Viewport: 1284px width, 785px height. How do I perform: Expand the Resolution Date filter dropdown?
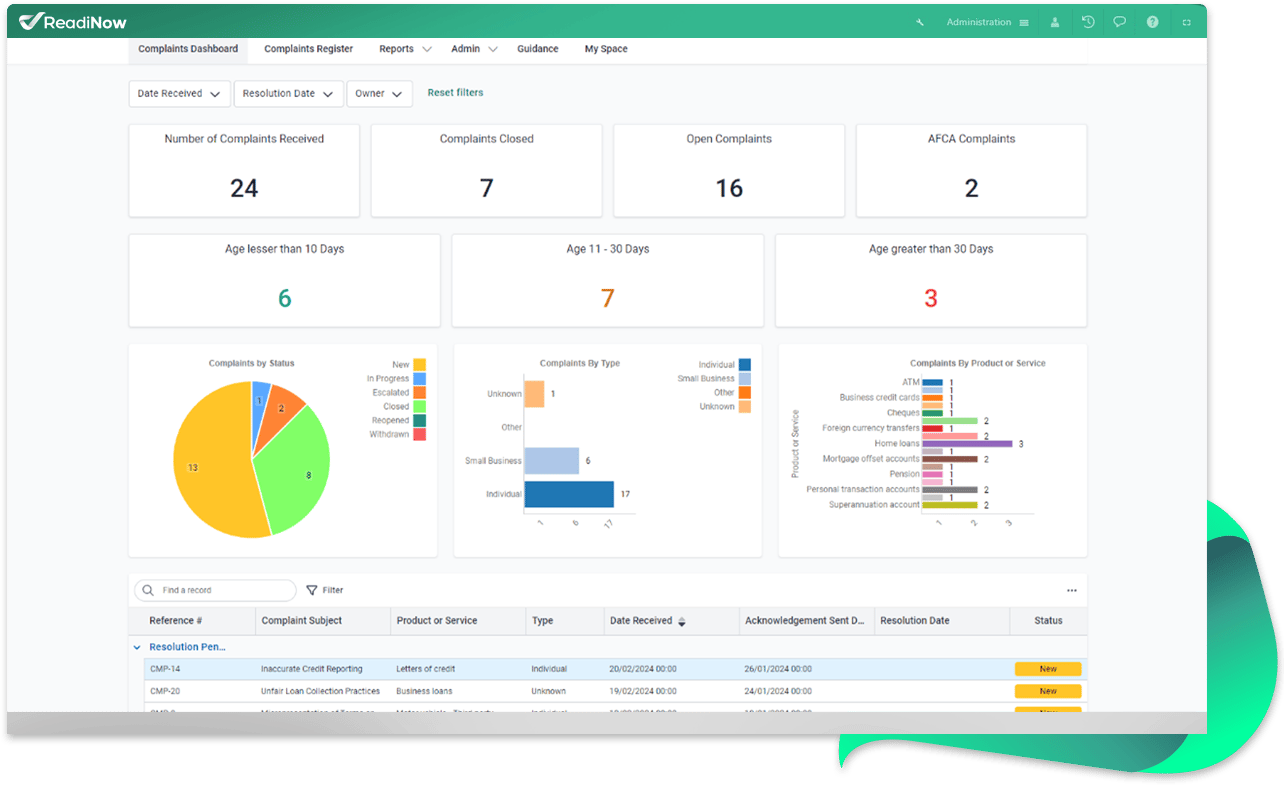pyautogui.click(x=289, y=94)
